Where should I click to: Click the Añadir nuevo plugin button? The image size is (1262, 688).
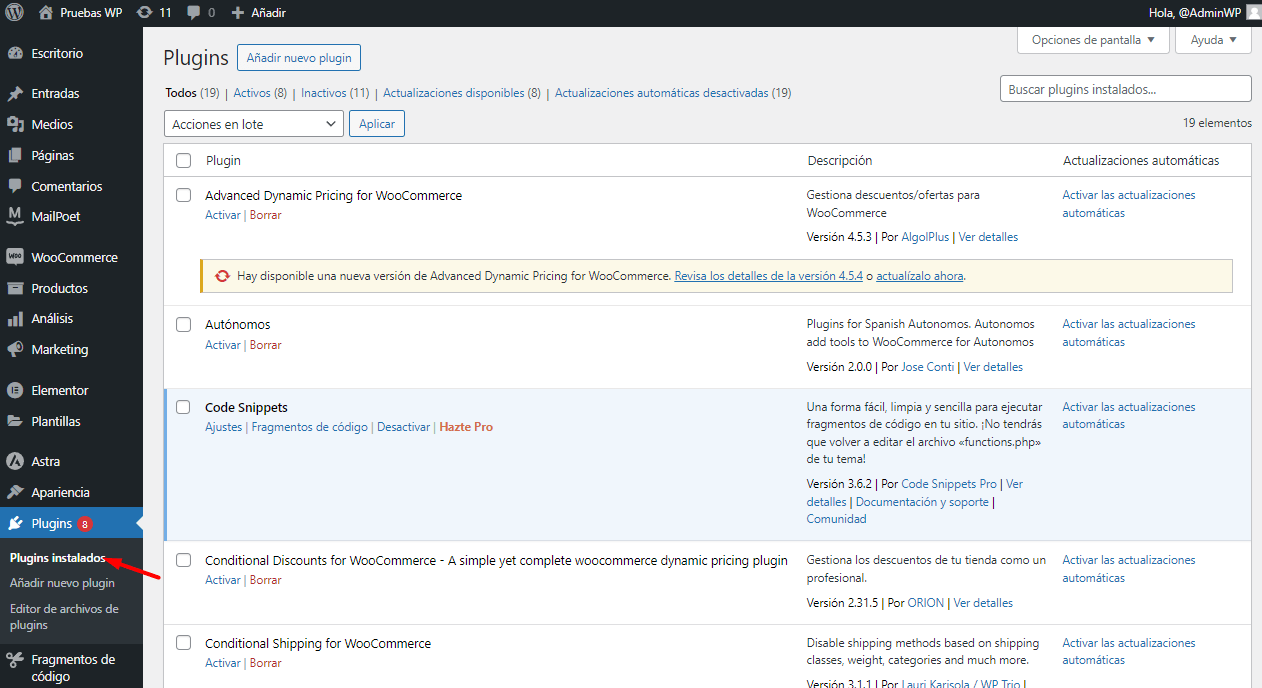click(299, 58)
